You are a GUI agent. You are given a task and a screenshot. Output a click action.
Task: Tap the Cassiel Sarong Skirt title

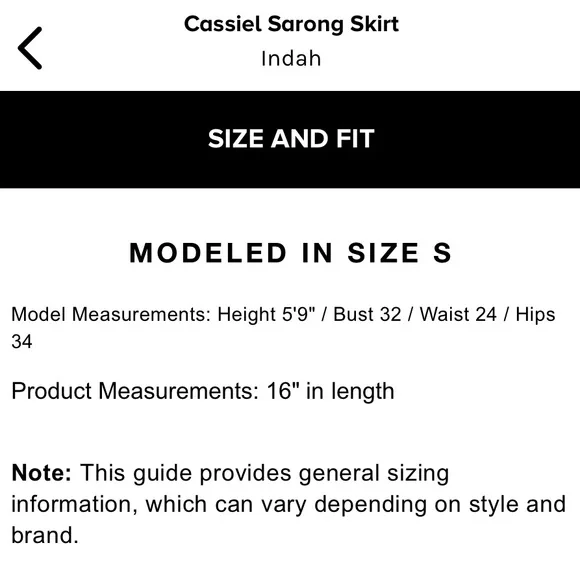coord(291,24)
